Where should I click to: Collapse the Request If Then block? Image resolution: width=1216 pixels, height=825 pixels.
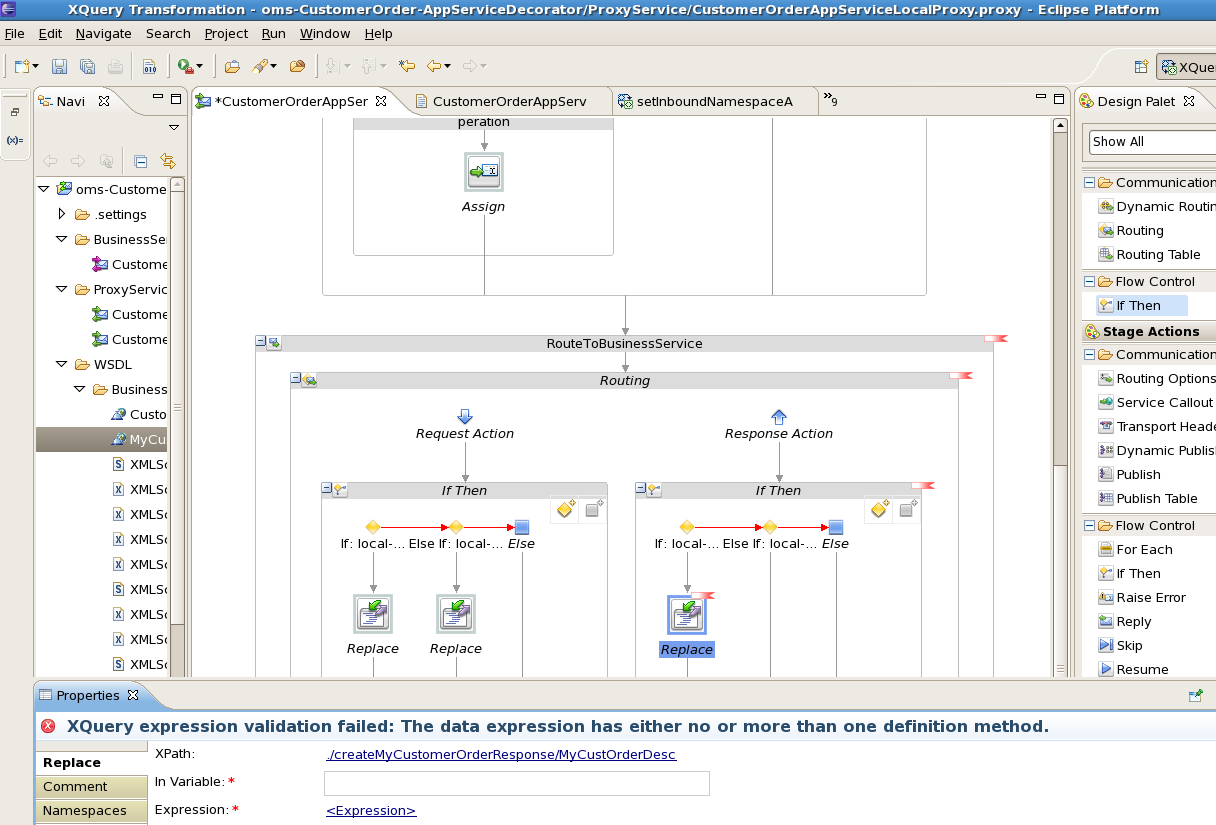click(x=326, y=488)
